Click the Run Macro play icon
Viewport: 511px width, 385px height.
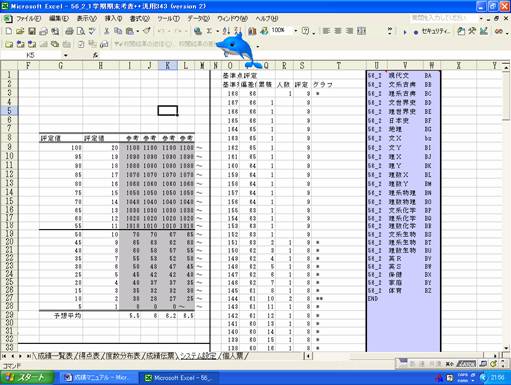tap(405, 32)
